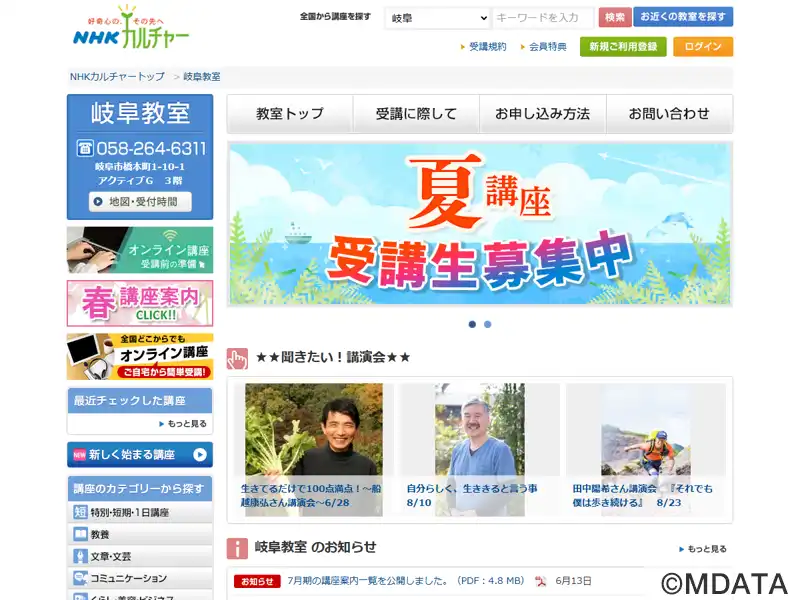Screen dimensions: 800x600
Task: Select the second banner carousel dot
Action: (488, 324)
